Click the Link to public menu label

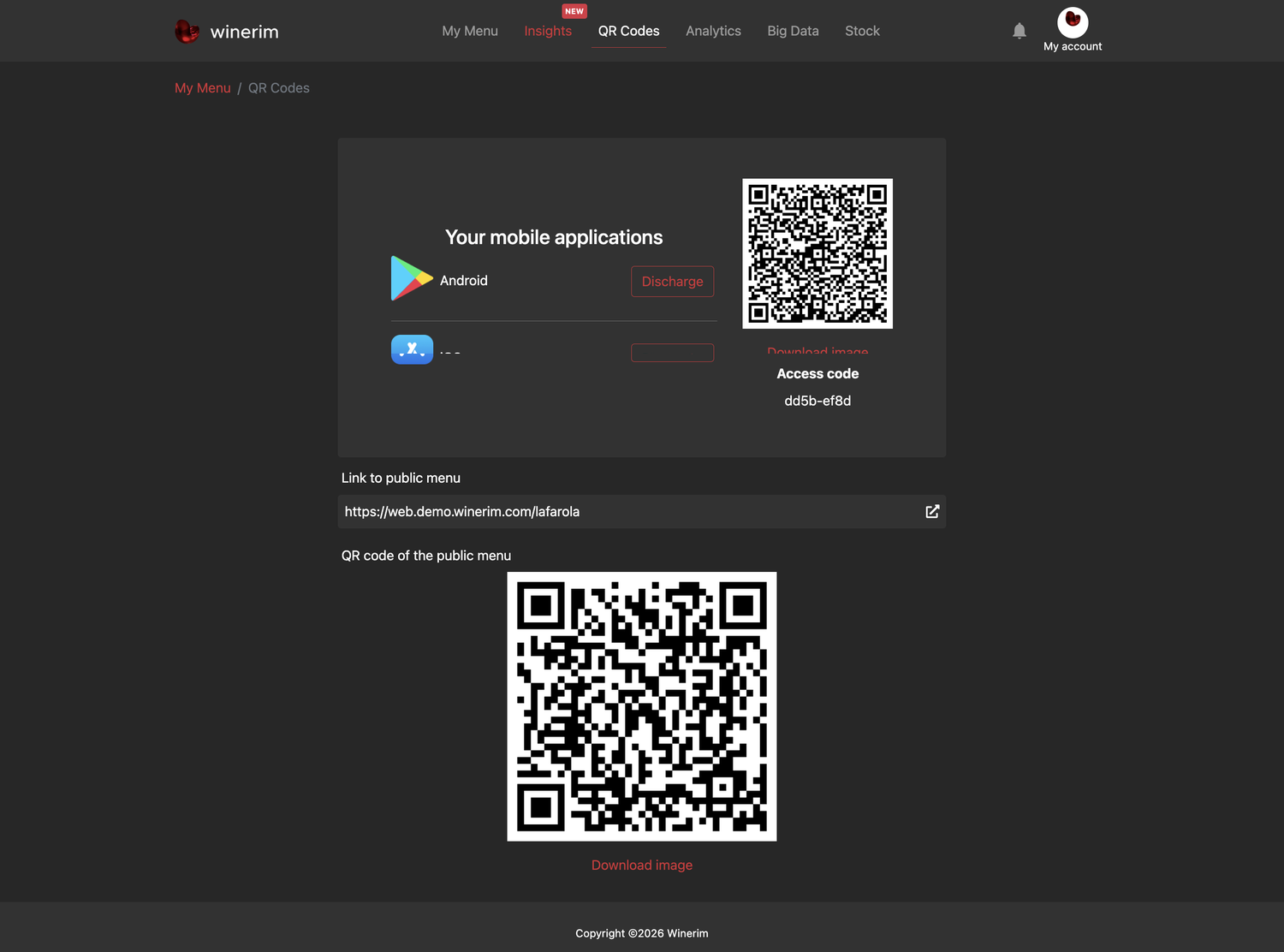(401, 478)
